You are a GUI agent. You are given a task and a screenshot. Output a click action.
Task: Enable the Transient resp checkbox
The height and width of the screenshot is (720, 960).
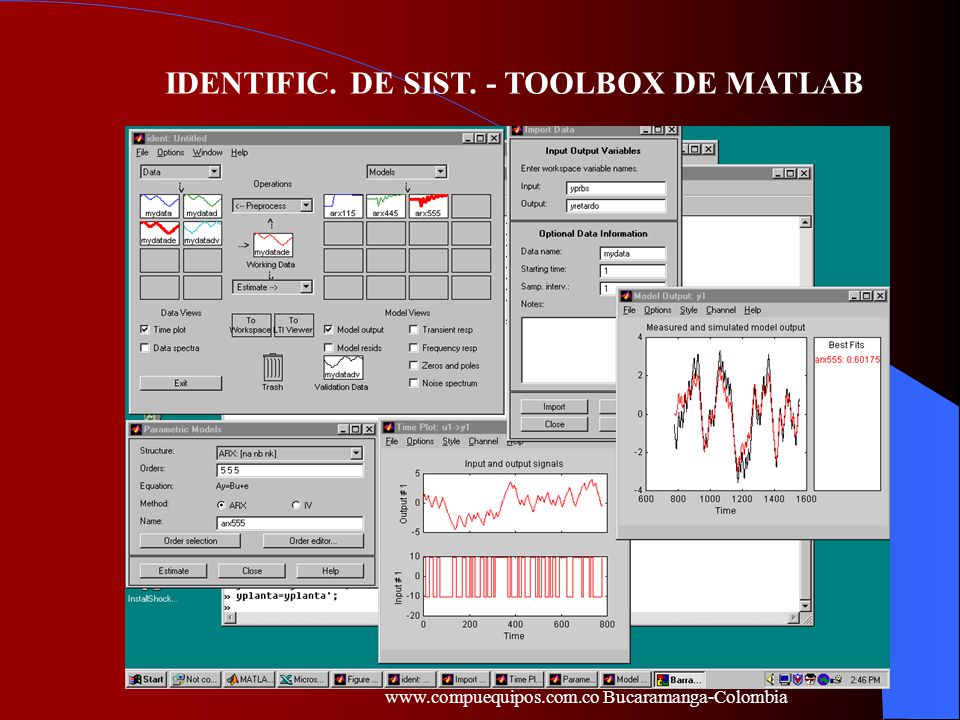[x=413, y=329]
